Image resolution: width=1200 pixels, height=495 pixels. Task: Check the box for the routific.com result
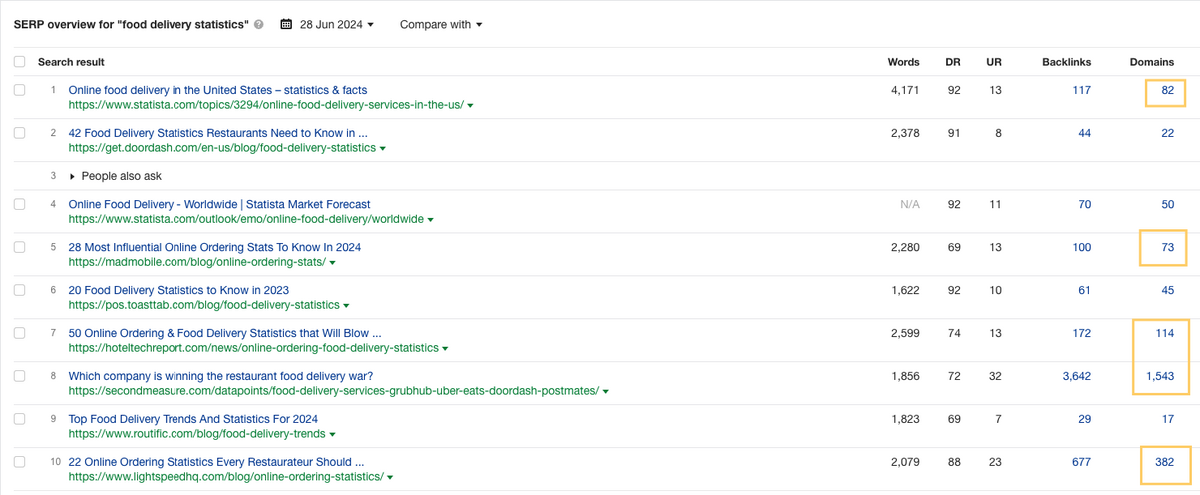tap(20, 419)
